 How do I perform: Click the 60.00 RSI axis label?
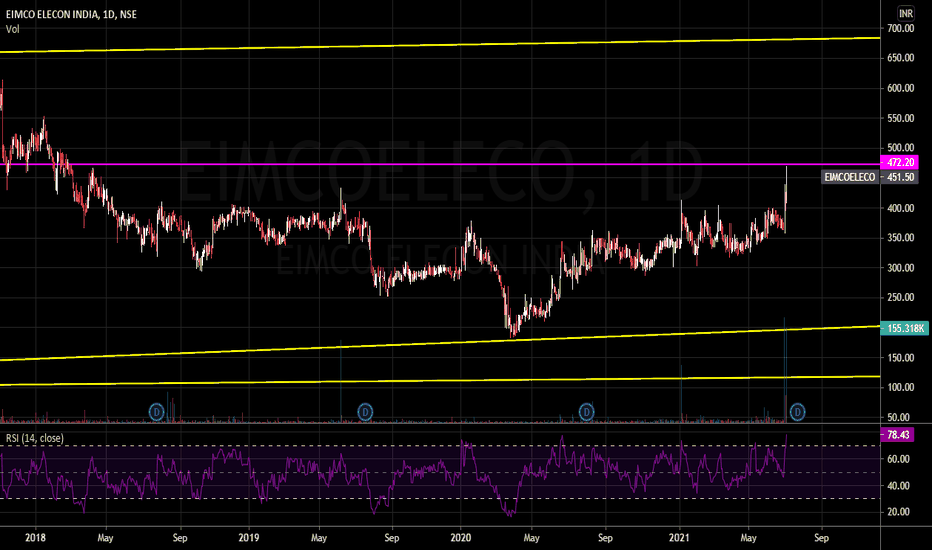[898, 459]
